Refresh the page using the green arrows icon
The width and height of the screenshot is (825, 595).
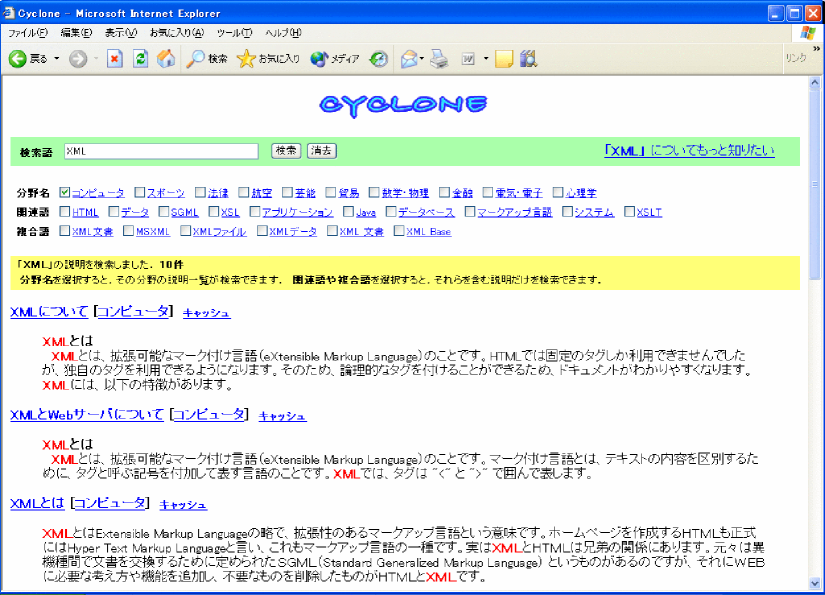click(x=140, y=59)
